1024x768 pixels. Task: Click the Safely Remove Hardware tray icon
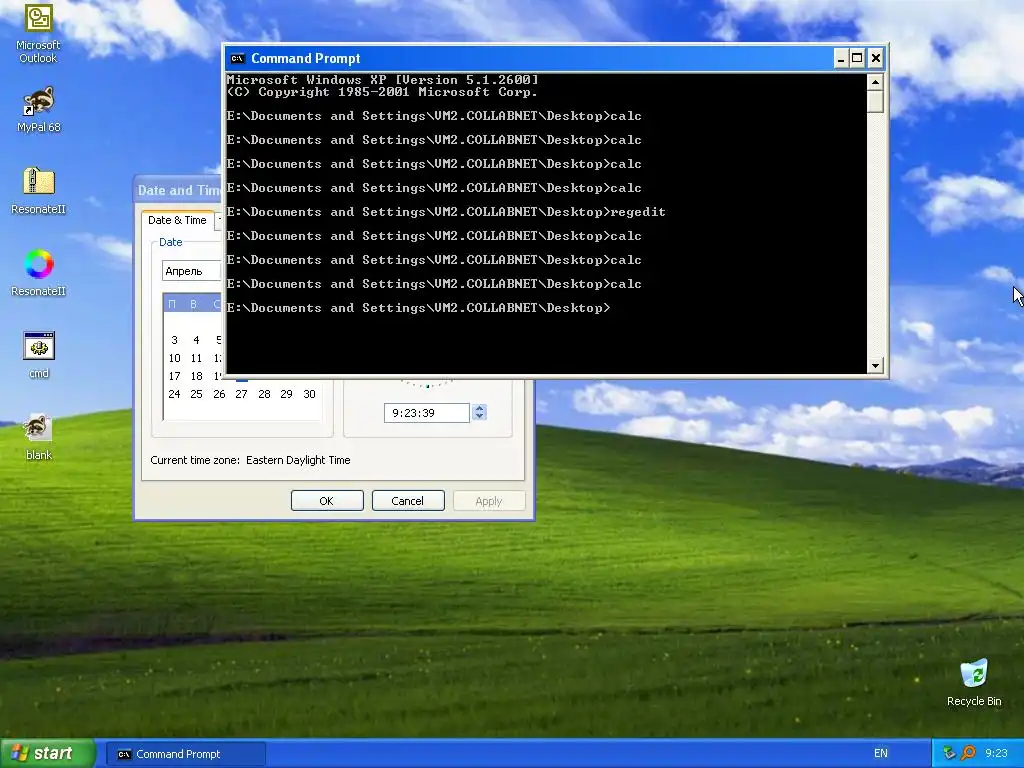click(x=950, y=753)
